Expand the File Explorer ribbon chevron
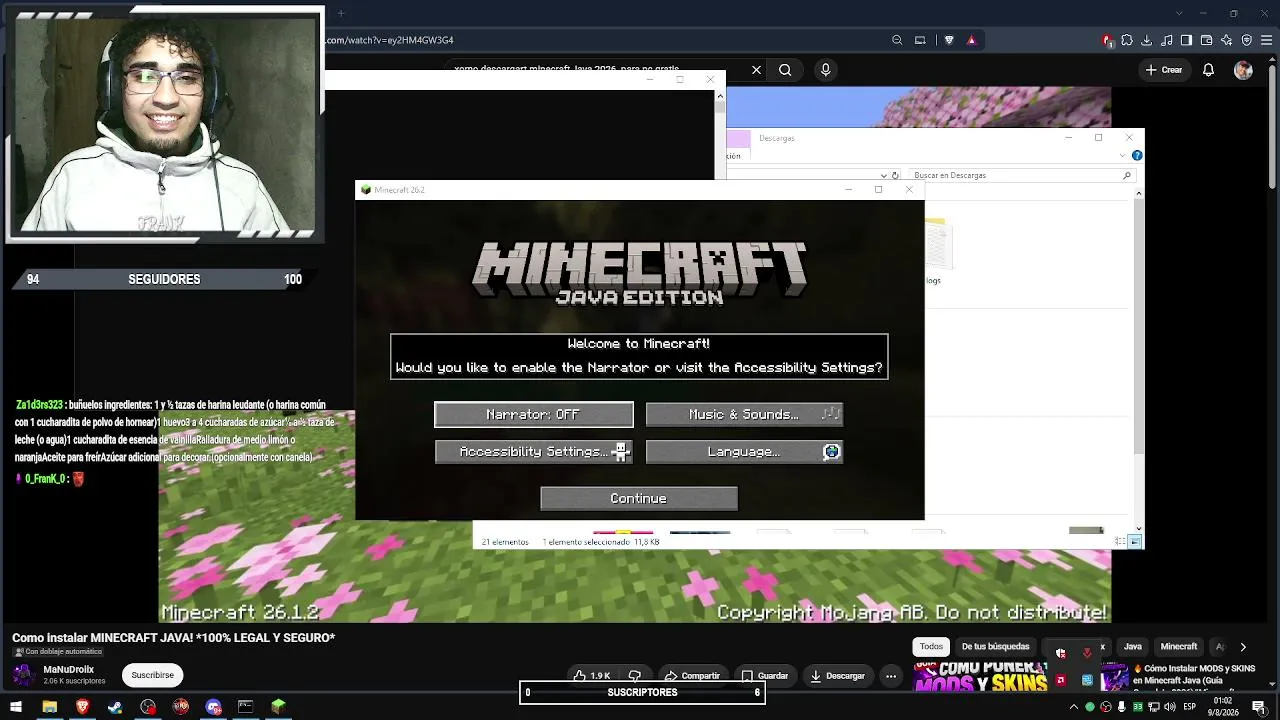 click(1123, 156)
